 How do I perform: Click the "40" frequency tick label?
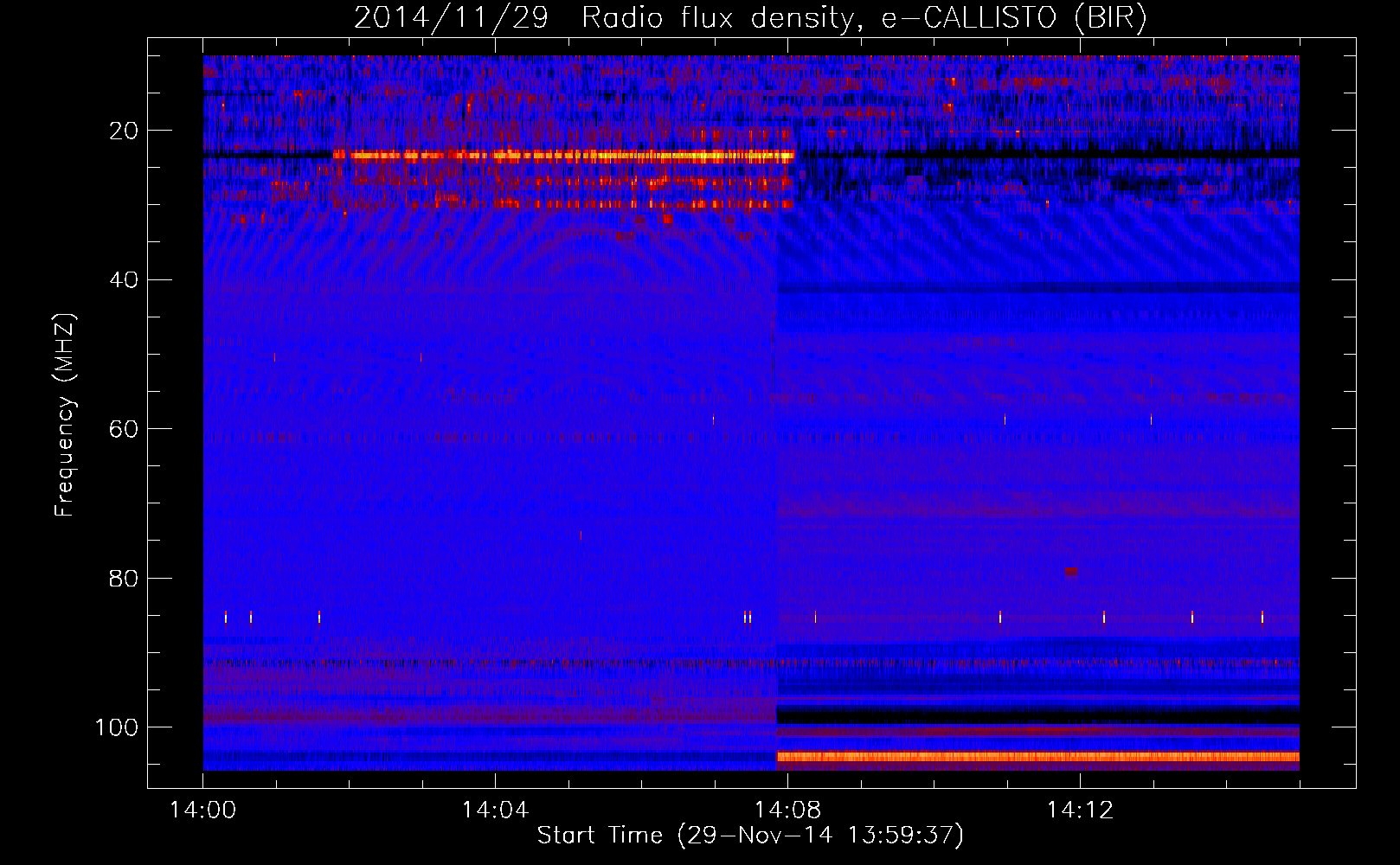coord(124,279)
